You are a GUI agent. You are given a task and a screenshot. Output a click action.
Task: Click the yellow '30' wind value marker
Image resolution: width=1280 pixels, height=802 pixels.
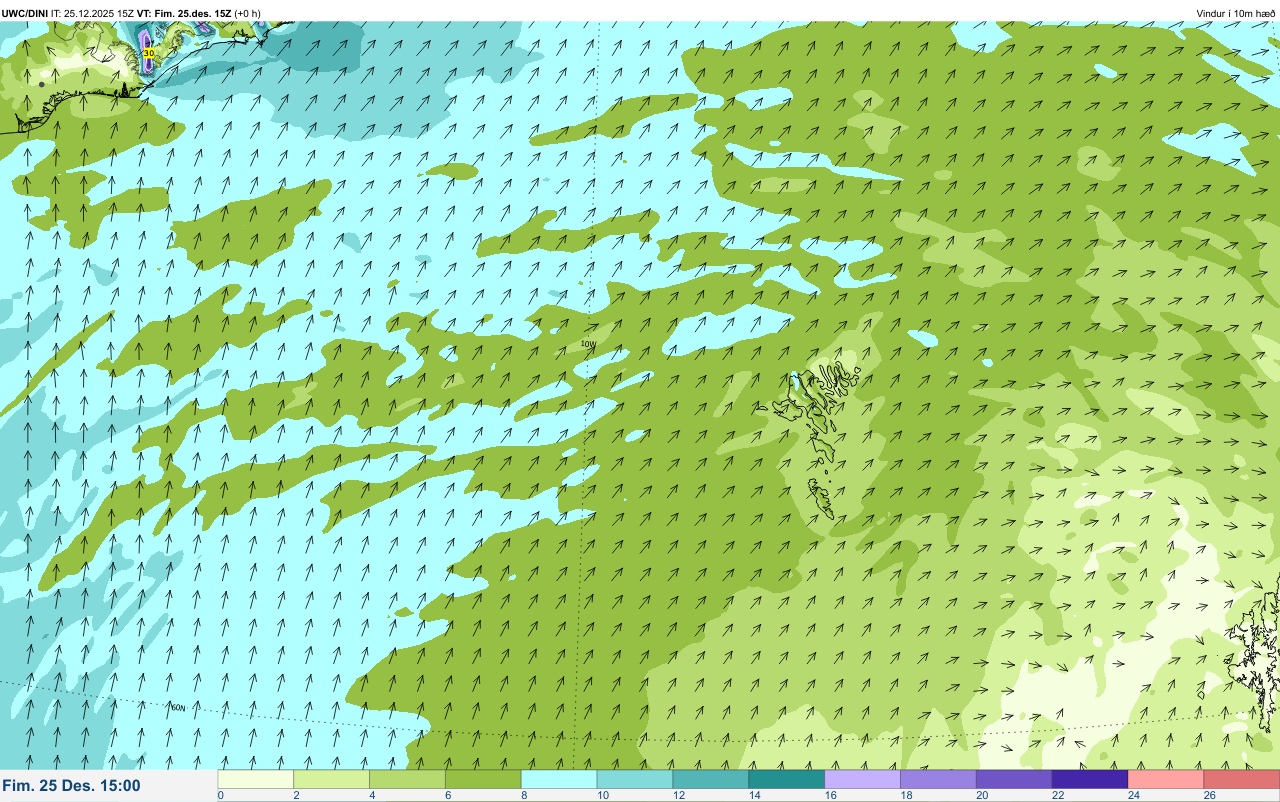(x=149, y=52)
